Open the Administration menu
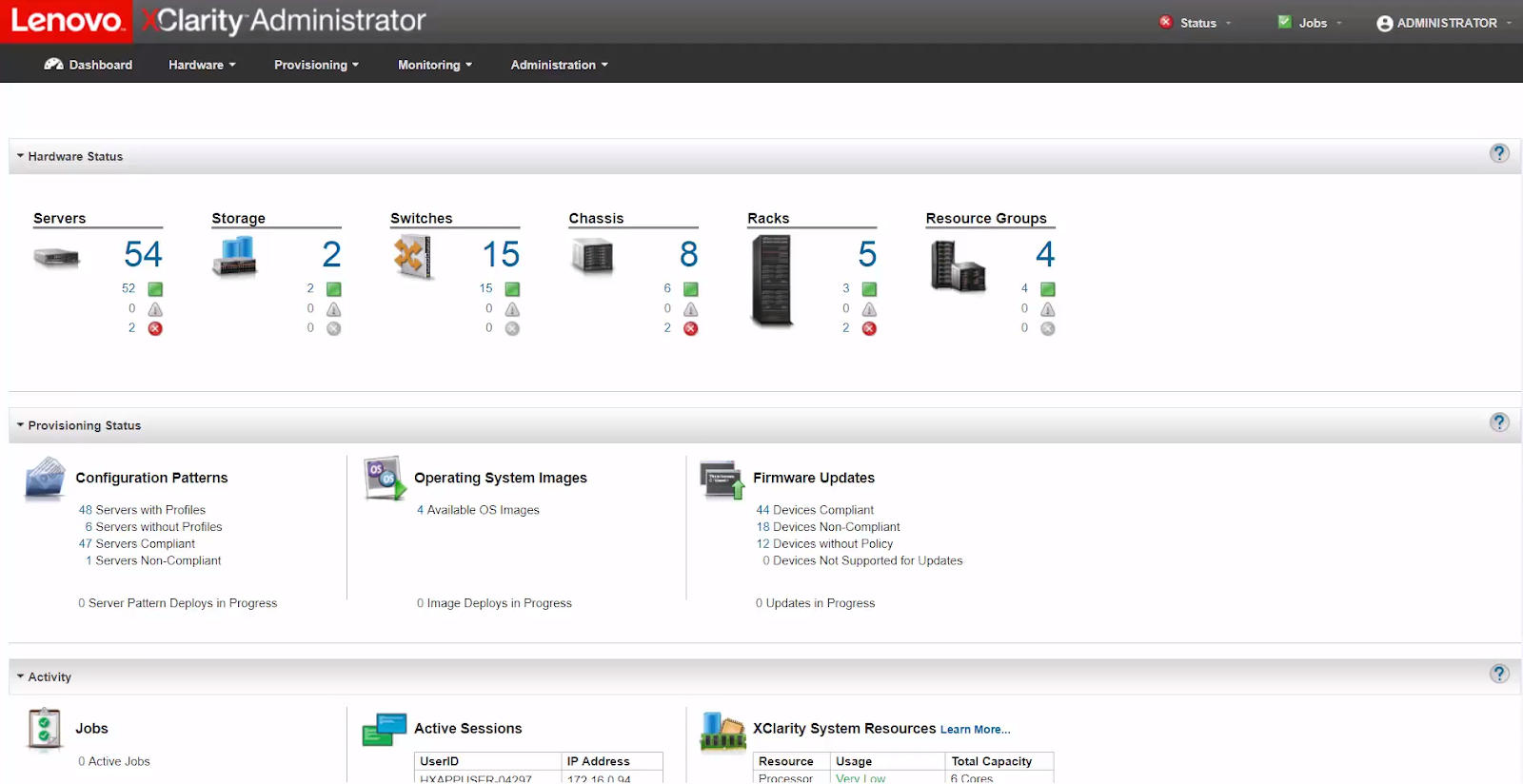 click(559, 65)
